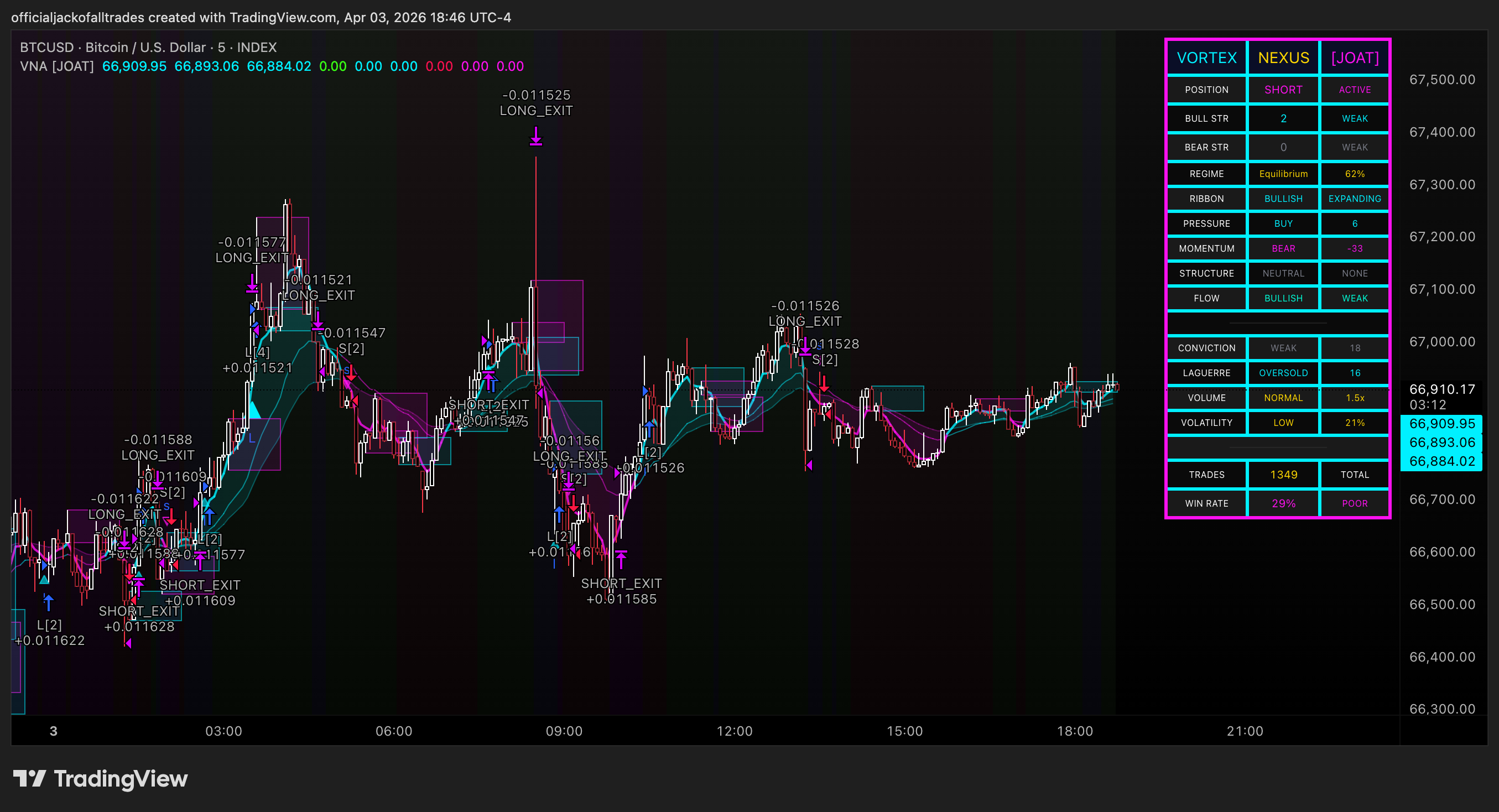This screenshot has width=1499, height=812.
Task: Click the NEXUS header cell
Action: (1283, 58)
